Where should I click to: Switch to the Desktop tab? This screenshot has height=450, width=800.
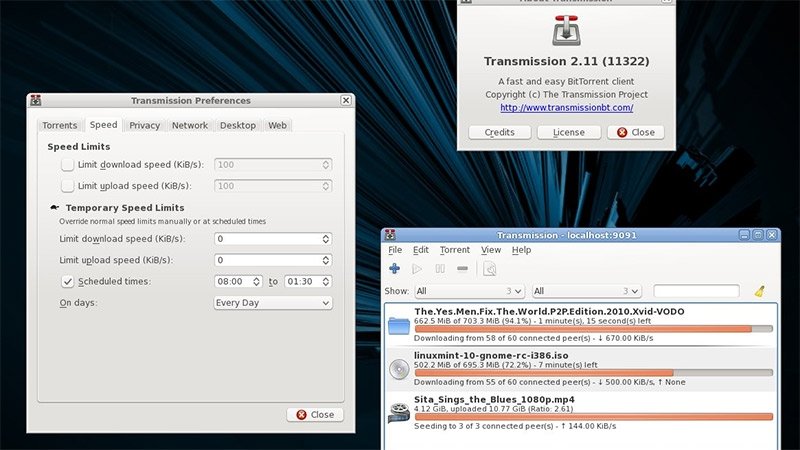tap(238, 126)
